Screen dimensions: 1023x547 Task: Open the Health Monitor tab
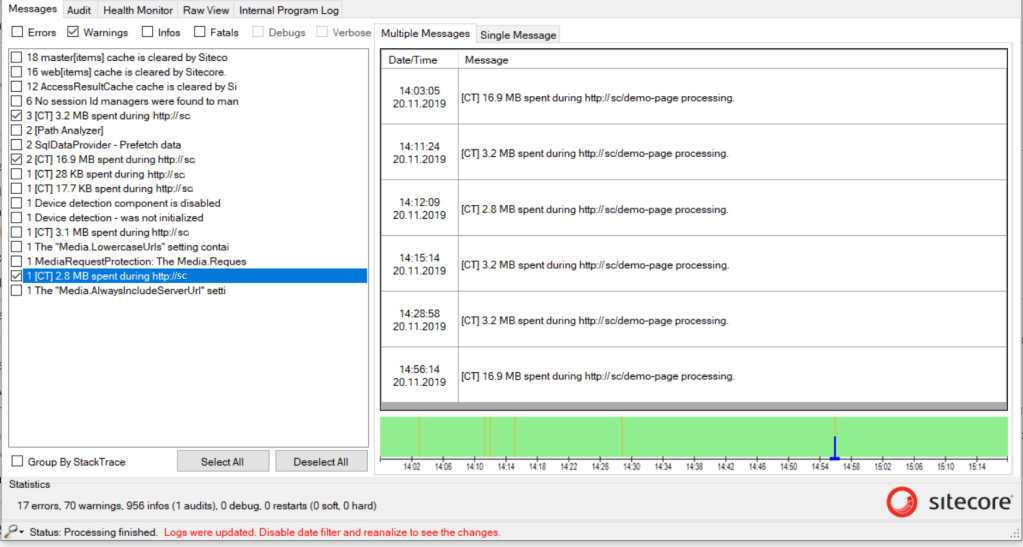click(x=138, y=10)
